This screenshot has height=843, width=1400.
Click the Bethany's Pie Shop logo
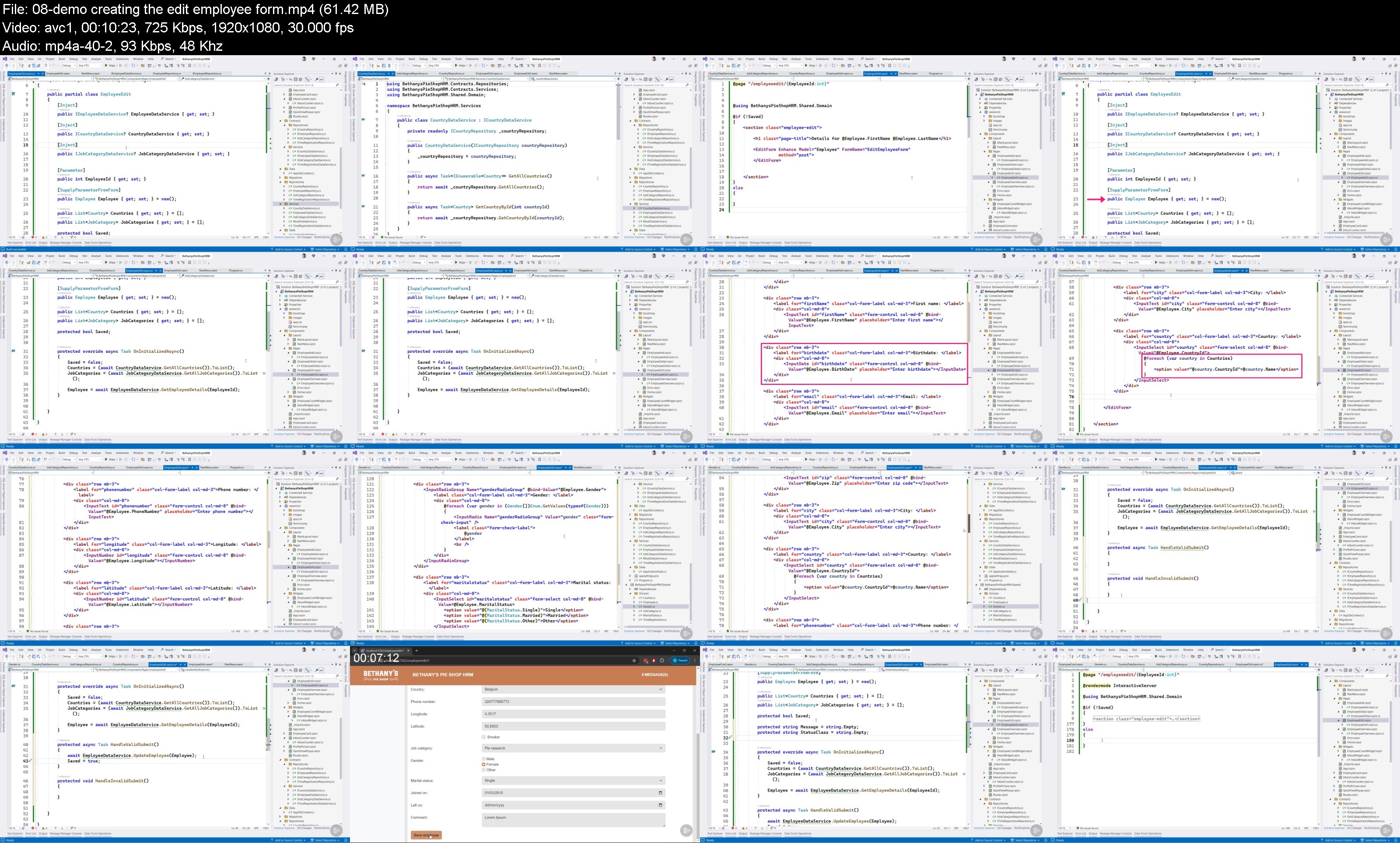coord(381,675)
